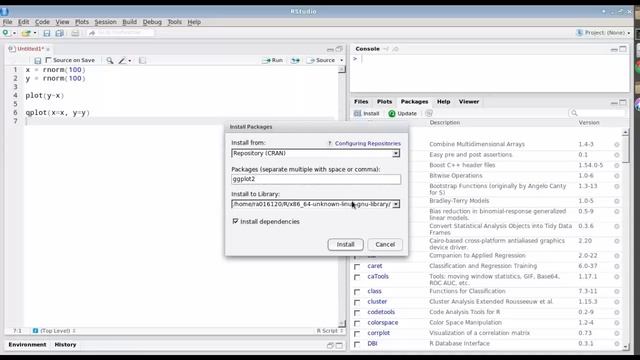Switch to the History tab
Image resolution: width=640 pixels, height=360 pixels.
pos(65,345)
